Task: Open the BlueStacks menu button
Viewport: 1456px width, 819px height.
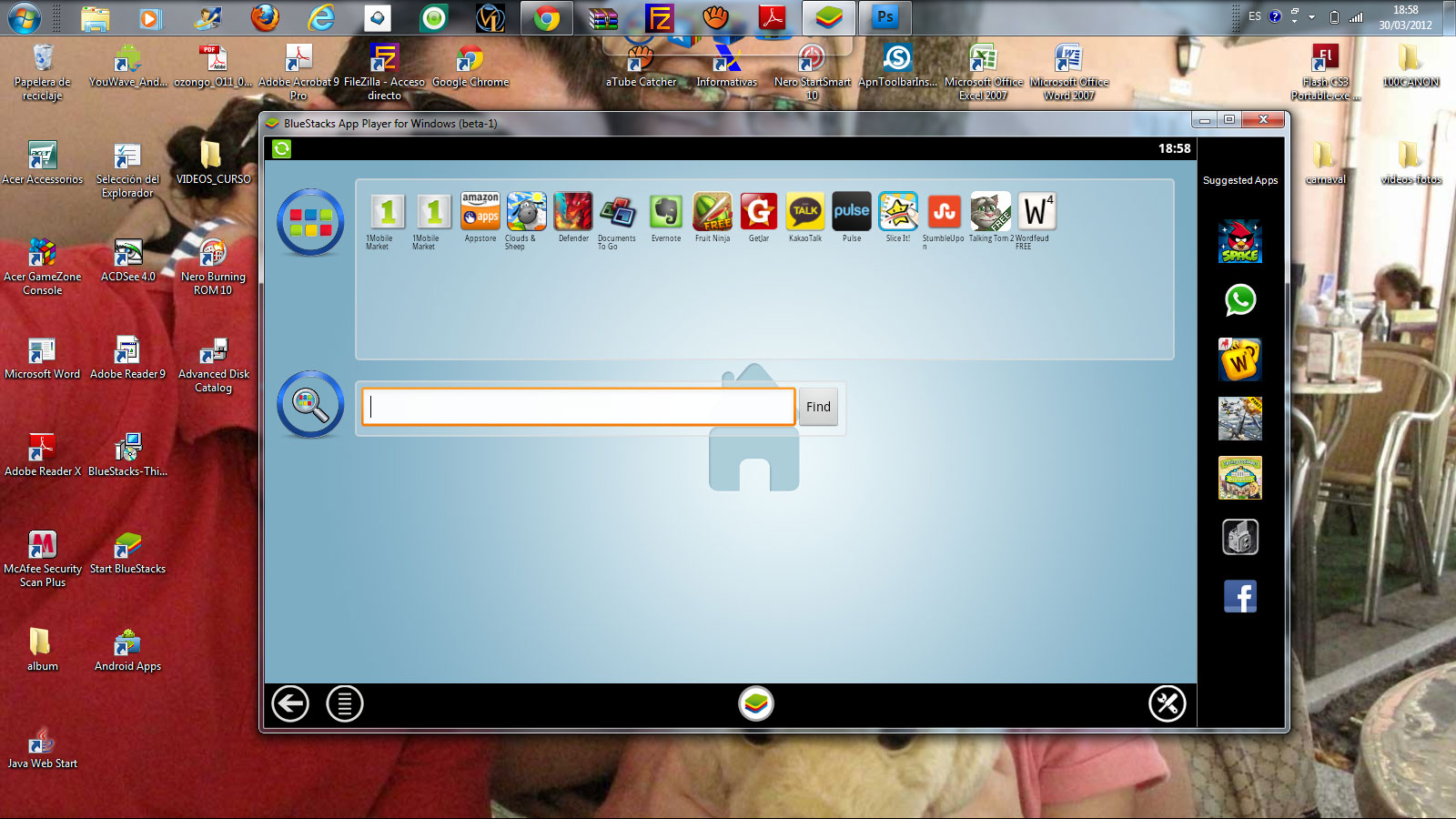Action: coord(345,703)
